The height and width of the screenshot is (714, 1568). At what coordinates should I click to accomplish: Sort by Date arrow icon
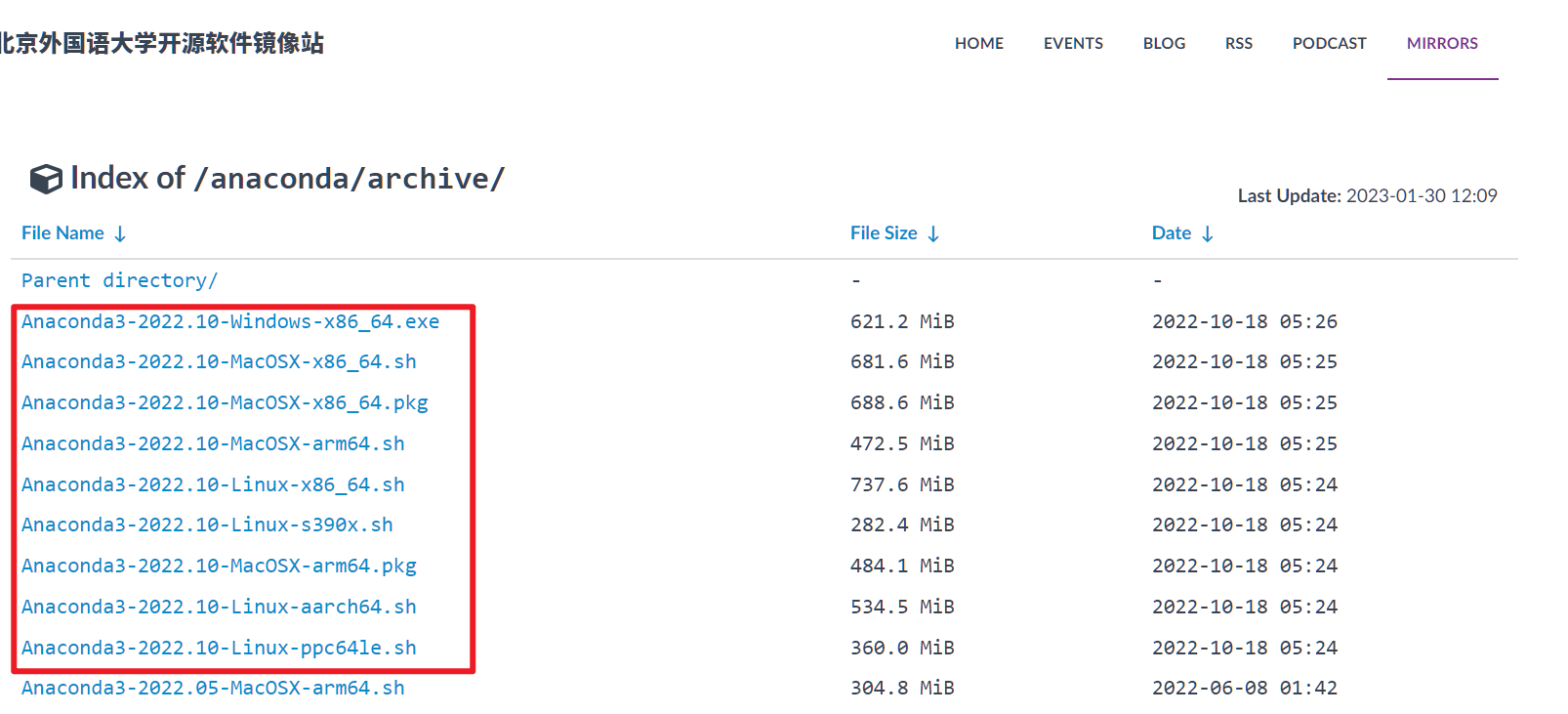tap(1208, 234)
